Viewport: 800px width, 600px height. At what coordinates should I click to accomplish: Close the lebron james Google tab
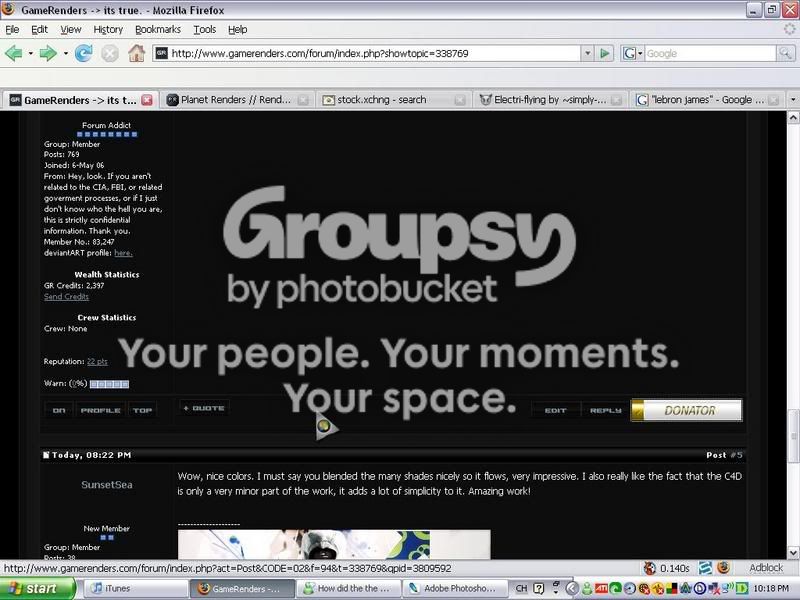coord(773,100)
